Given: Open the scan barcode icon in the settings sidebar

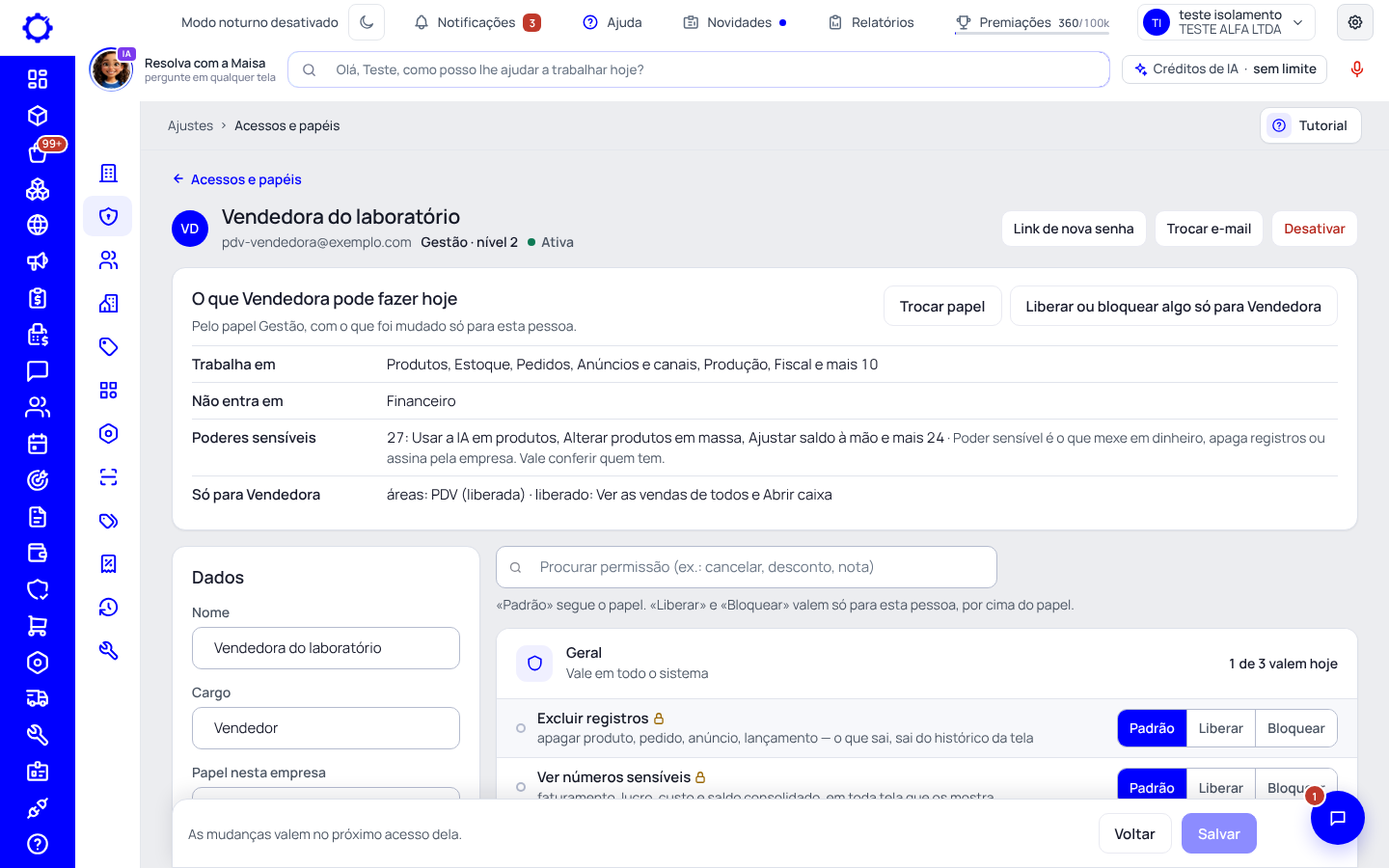Looking at the screenshot, I should [x=108, y=476].
